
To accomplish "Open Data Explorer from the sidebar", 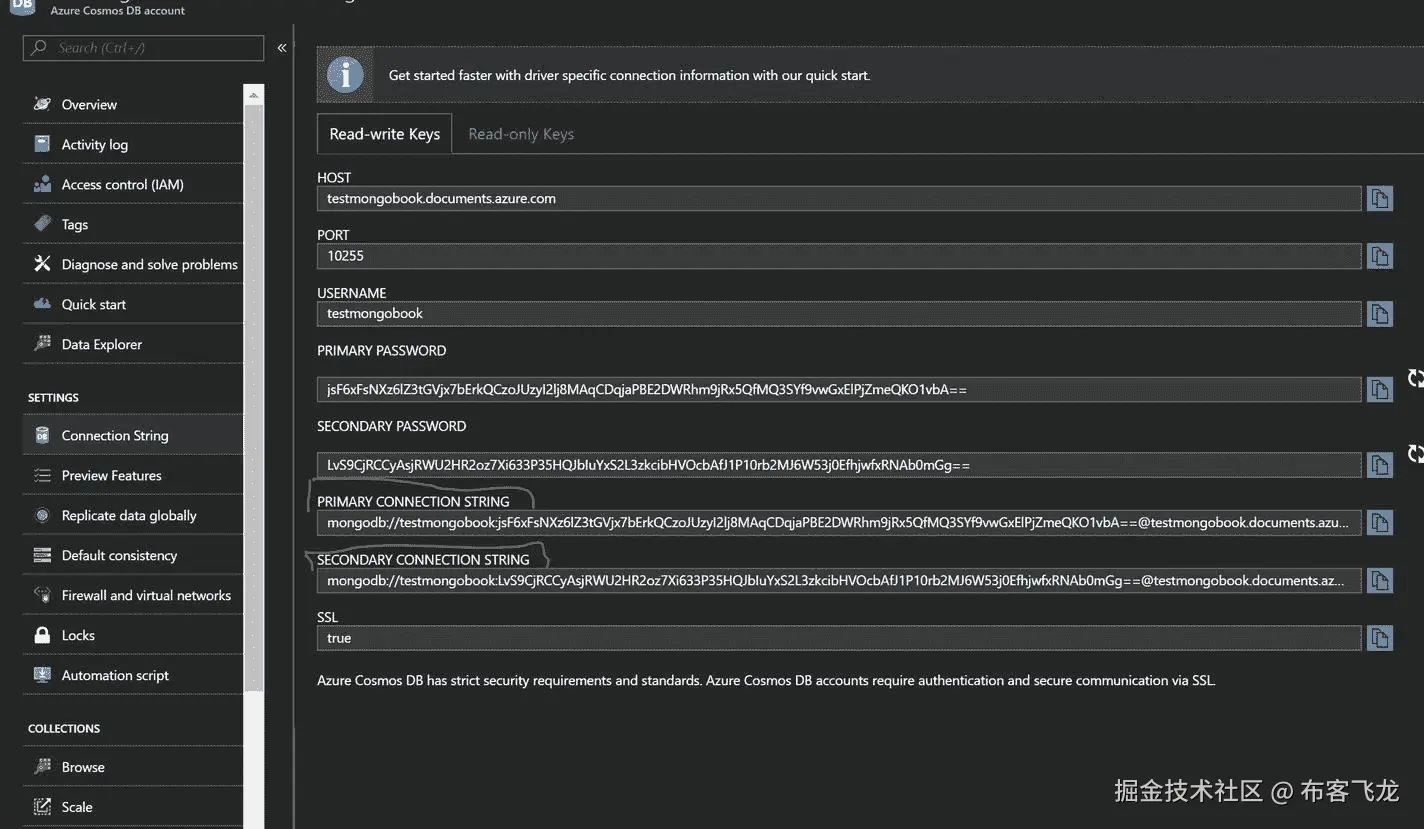I will tap(101, 343).
